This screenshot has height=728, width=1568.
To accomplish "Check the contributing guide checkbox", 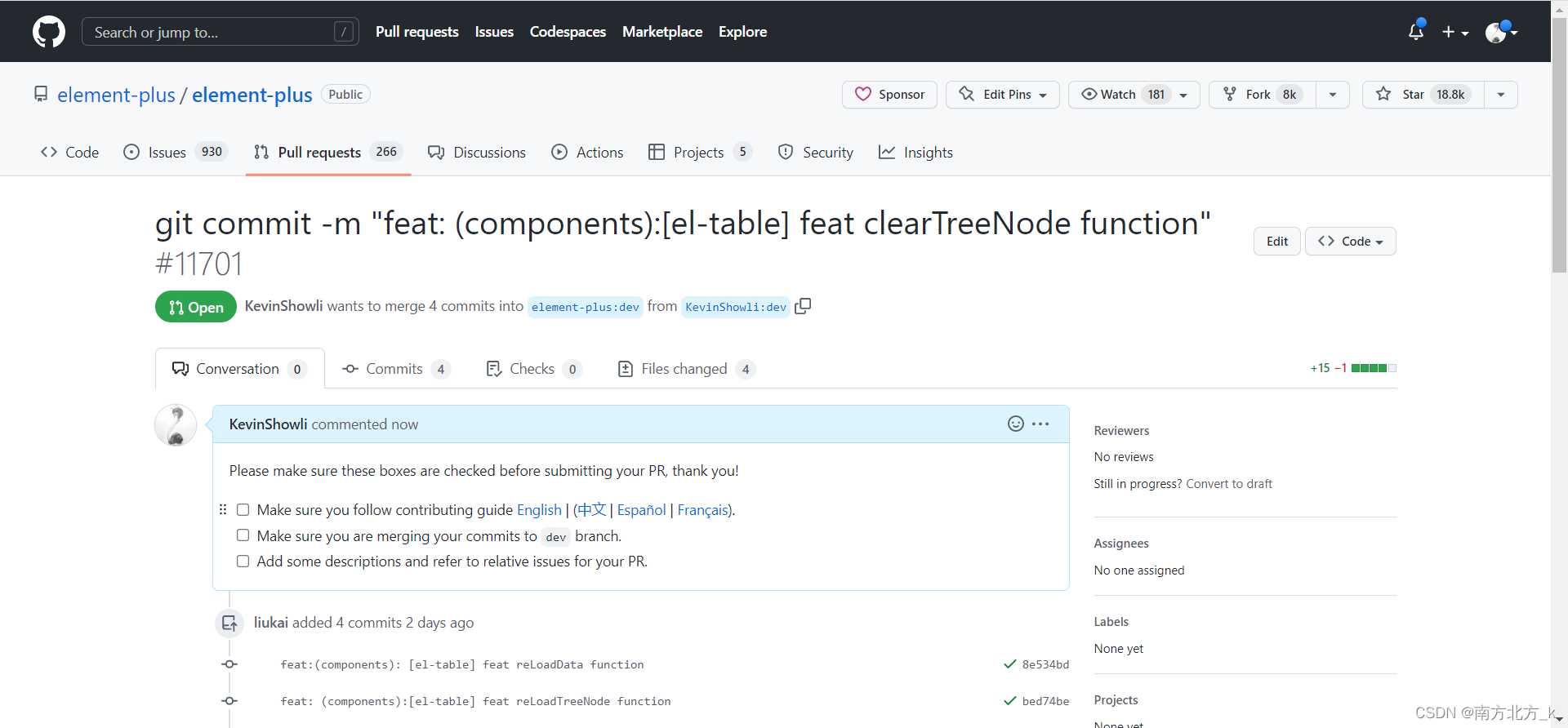I will click(x=243, y=510).
